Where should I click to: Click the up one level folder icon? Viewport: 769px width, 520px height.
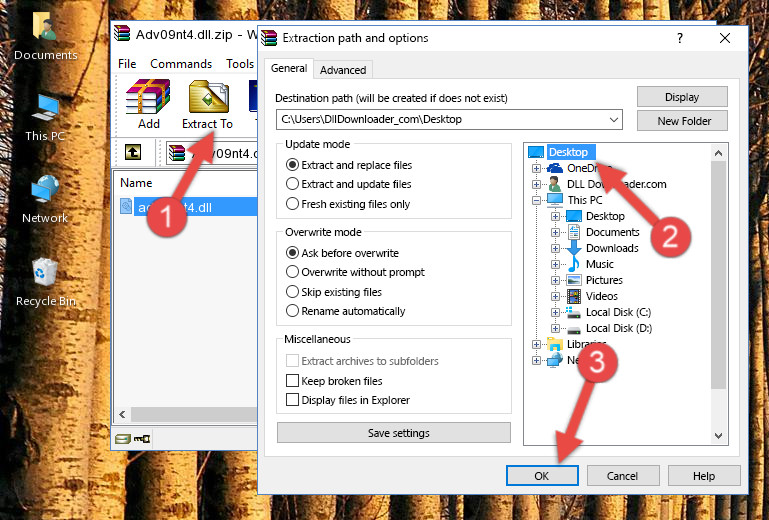(x=133, y=153)
